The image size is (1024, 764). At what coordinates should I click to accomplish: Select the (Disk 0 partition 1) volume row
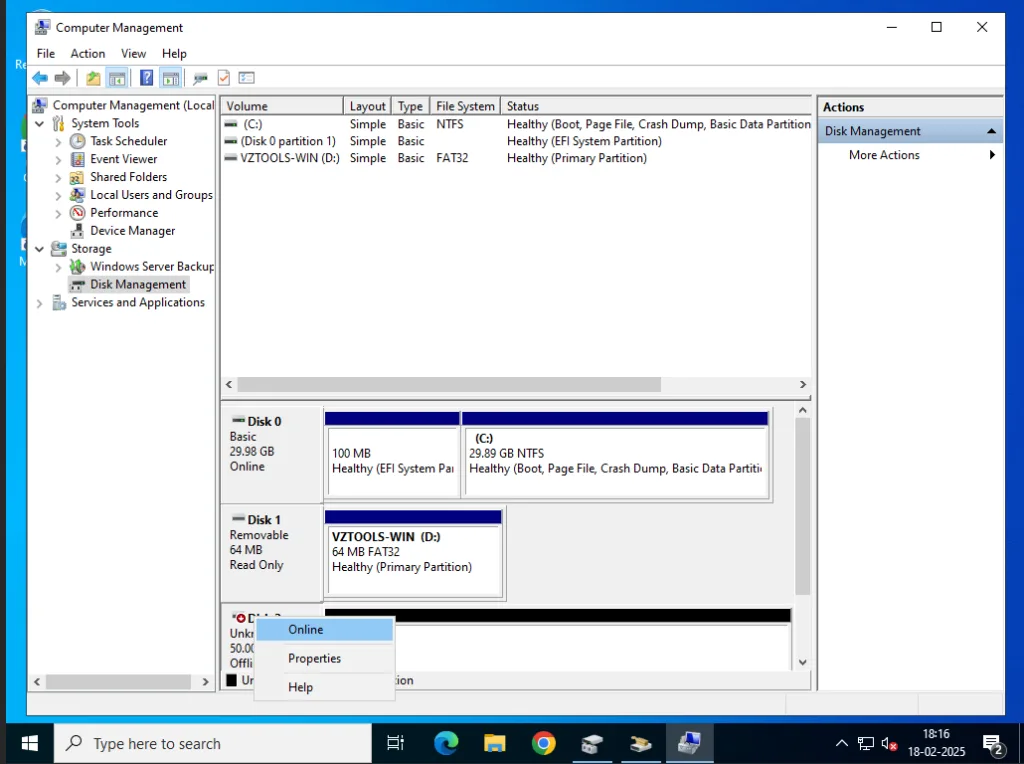tap(517, 141)
